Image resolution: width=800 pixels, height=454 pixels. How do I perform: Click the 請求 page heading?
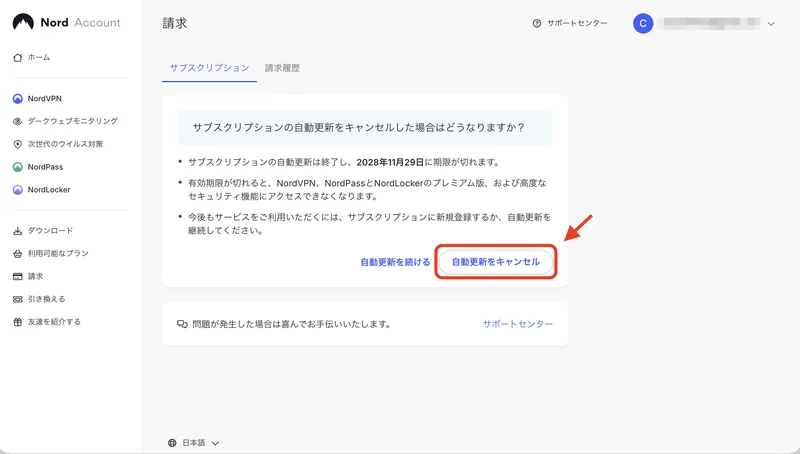(x=175, y=23)
